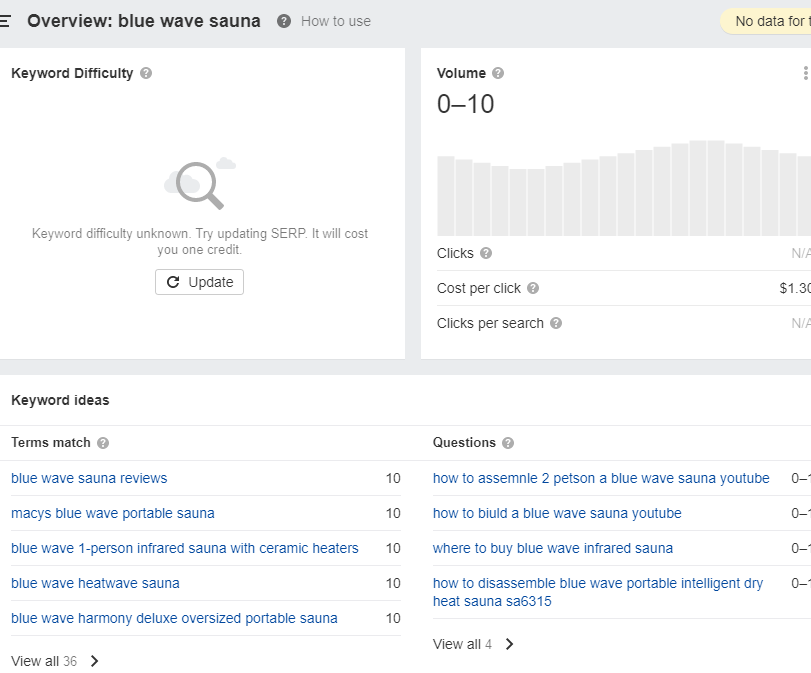Click Clicks per search help icon
This screenshot has height=673, width=811.
pos(556,323)
